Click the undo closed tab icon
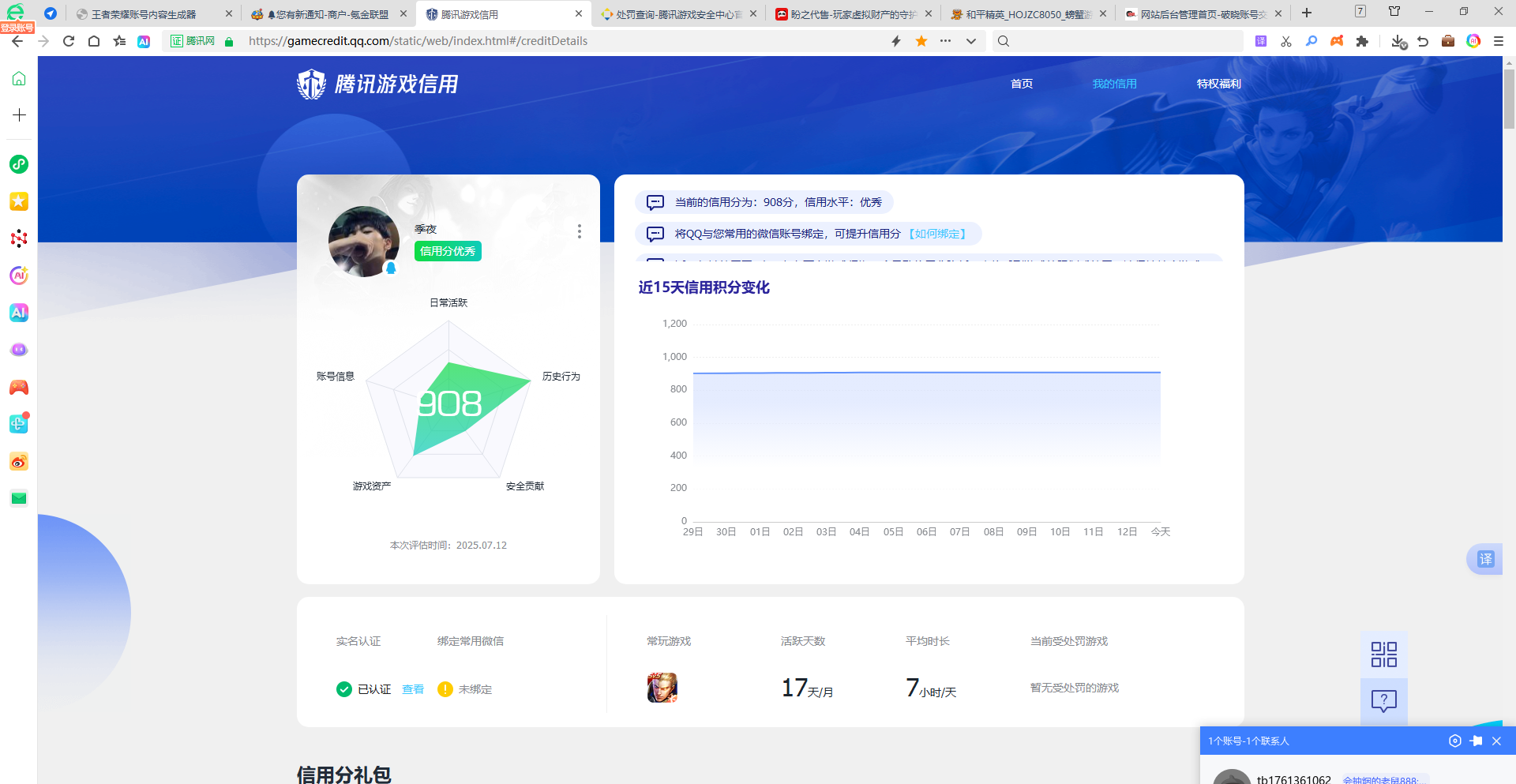The height and width of the screenshot is (784, 1516). point(1423,41)
